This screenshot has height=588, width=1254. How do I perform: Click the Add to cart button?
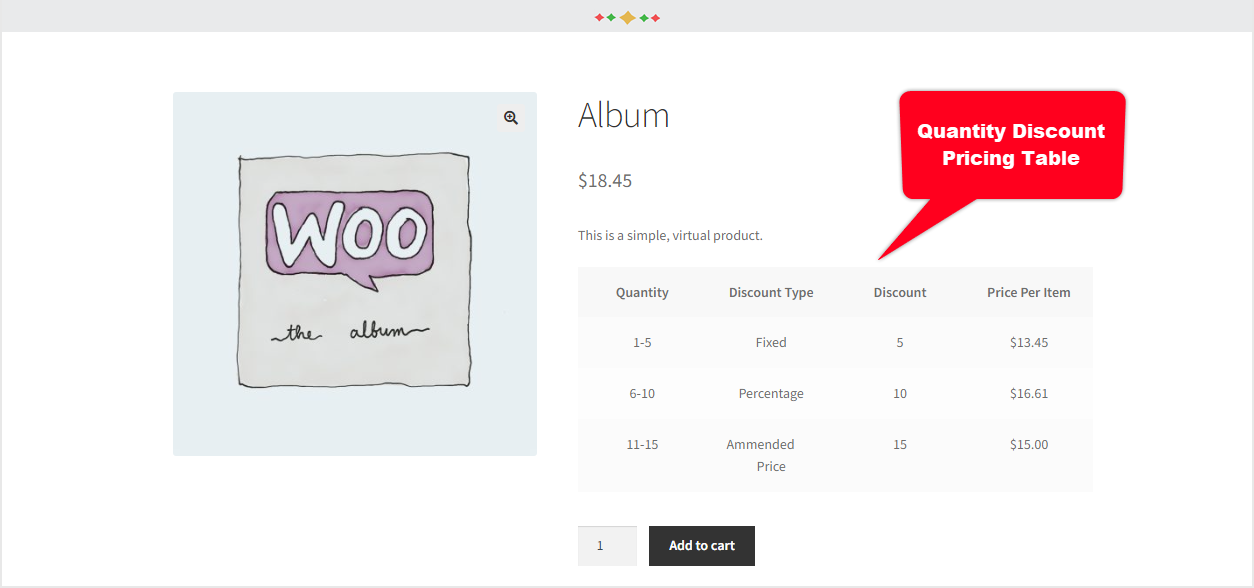click(701, 546)
